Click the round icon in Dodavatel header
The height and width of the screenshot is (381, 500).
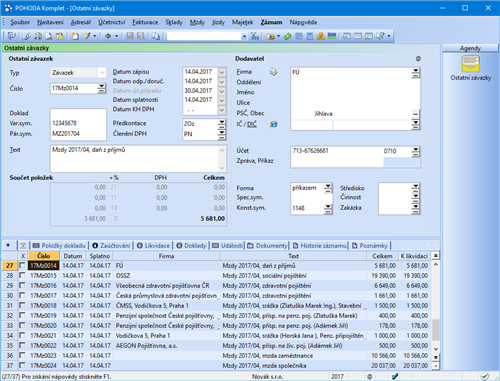pyautogui.click(x=418, y=59)
